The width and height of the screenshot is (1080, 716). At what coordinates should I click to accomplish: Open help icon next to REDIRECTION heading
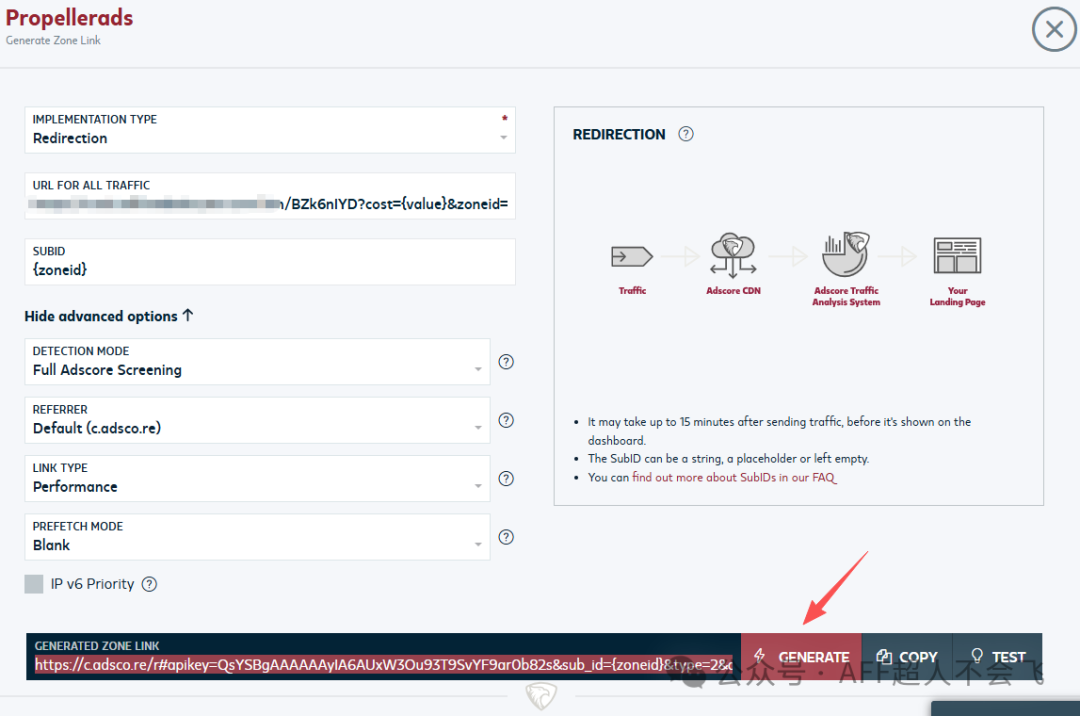coord(686,134)
